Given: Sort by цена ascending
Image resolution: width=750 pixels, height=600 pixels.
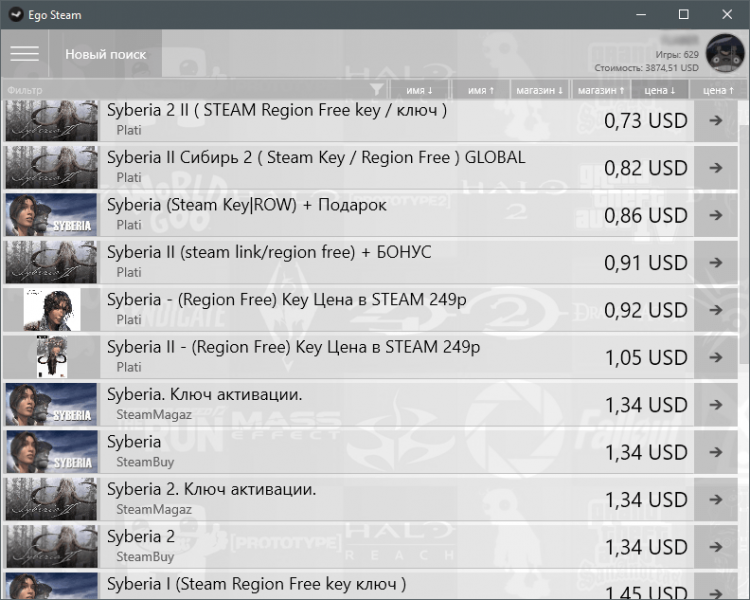Looking at the screenshot, I should (718, 90).
